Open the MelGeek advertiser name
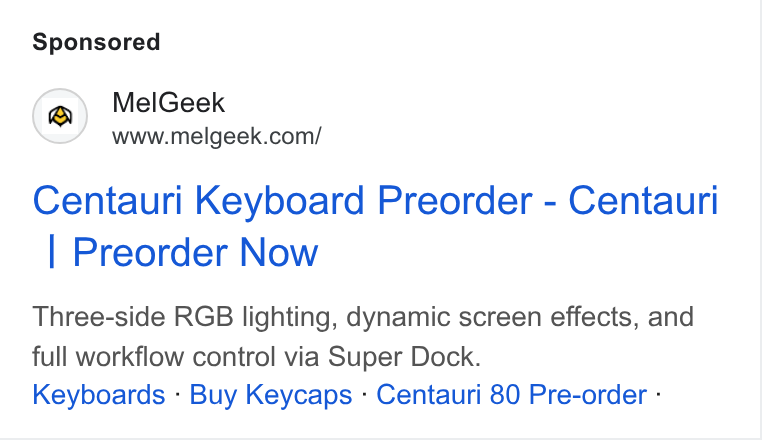Image resolution: width=762 pixels, height=440 pixels. coord(168,103)
